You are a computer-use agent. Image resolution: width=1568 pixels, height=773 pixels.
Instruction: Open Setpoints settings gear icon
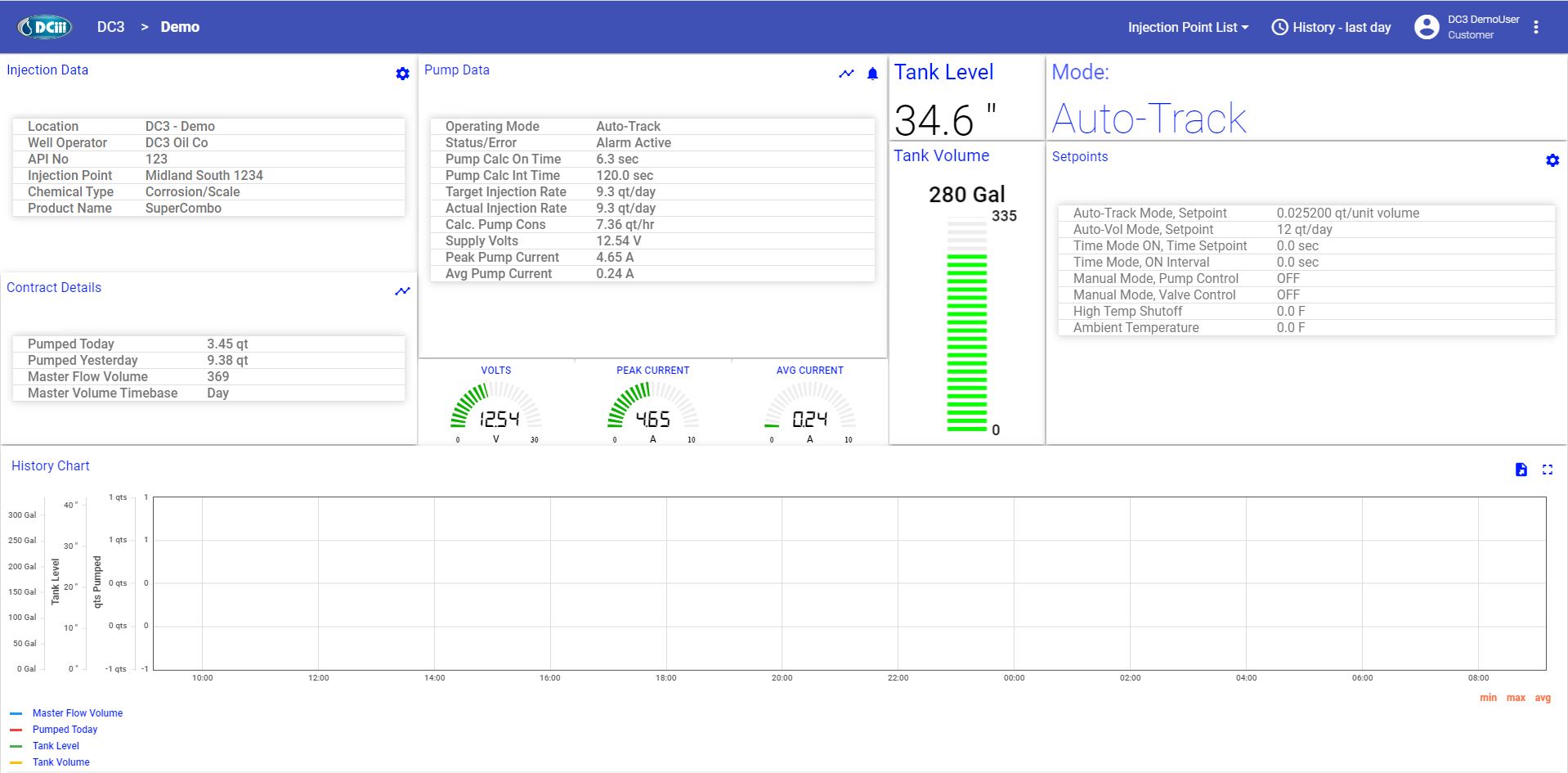pyautogui.click(x=1552, y=160)
